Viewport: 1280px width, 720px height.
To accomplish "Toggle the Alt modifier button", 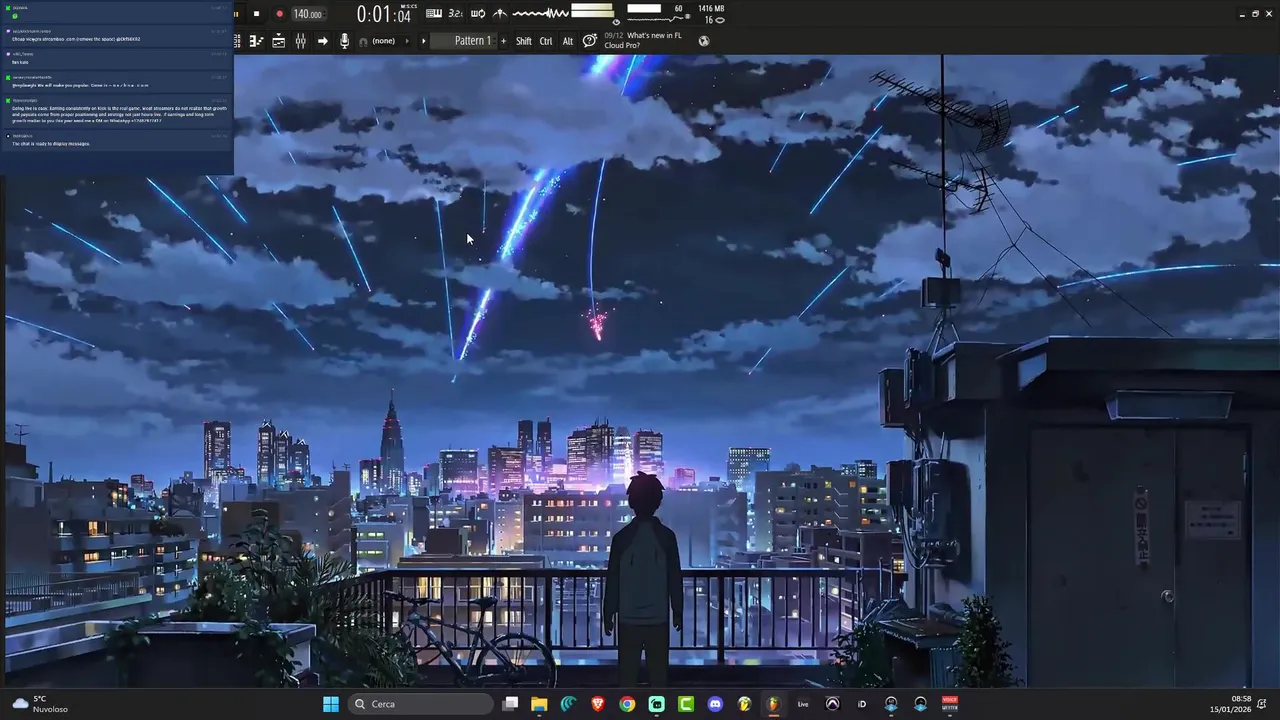I will [x=568, y=41].
